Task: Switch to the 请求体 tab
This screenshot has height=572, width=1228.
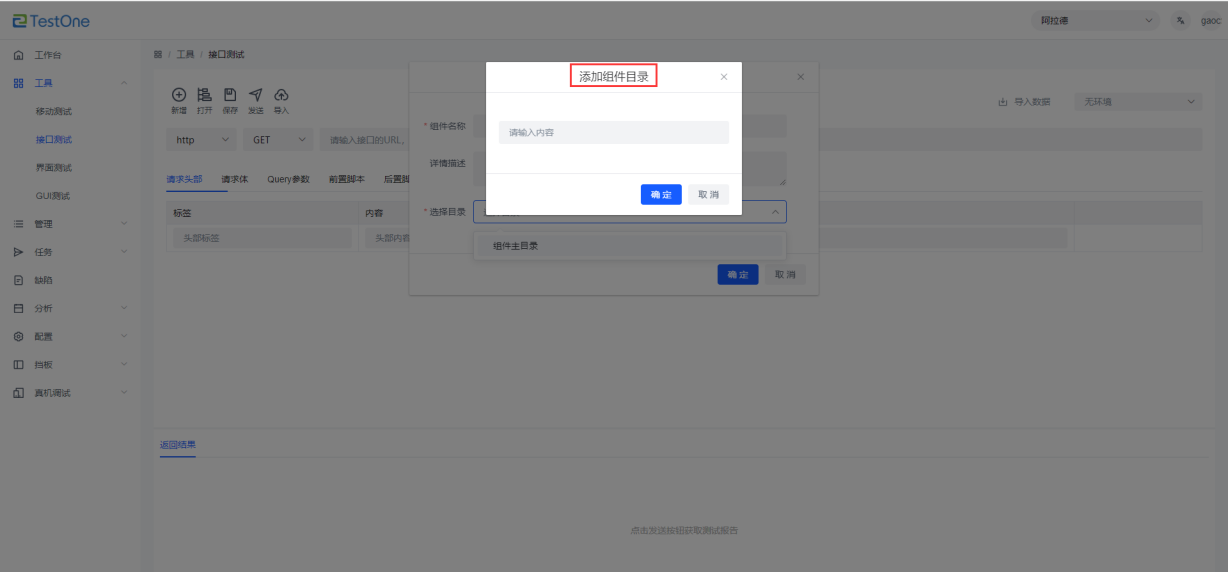Action: tap(234, 180)
